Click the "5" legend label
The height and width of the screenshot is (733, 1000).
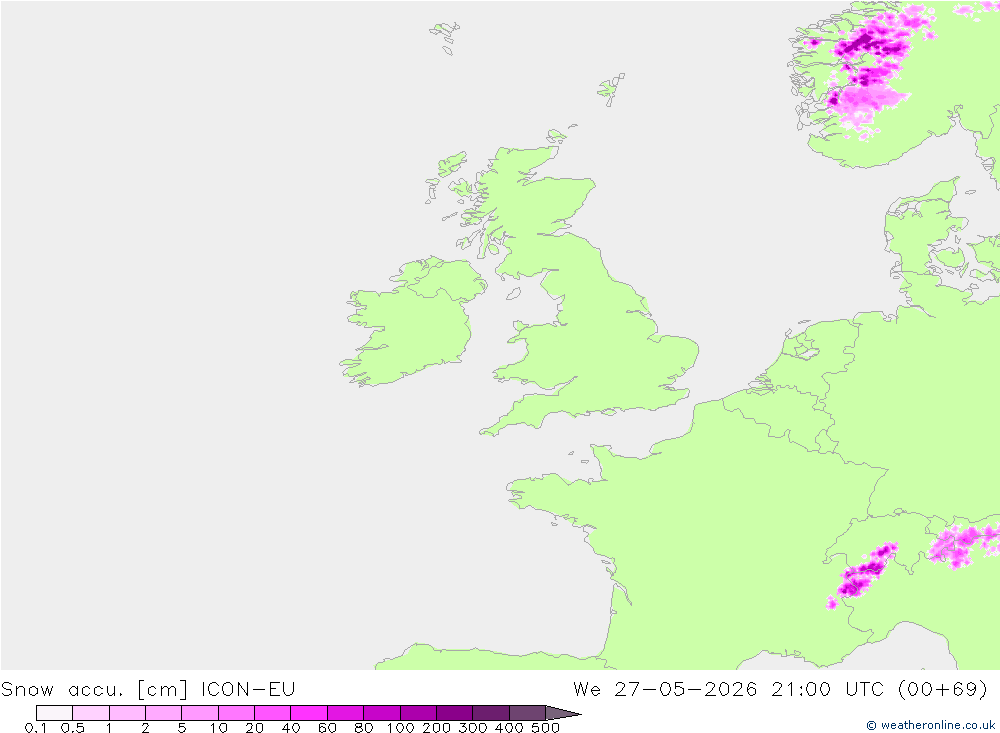[182, 728]
